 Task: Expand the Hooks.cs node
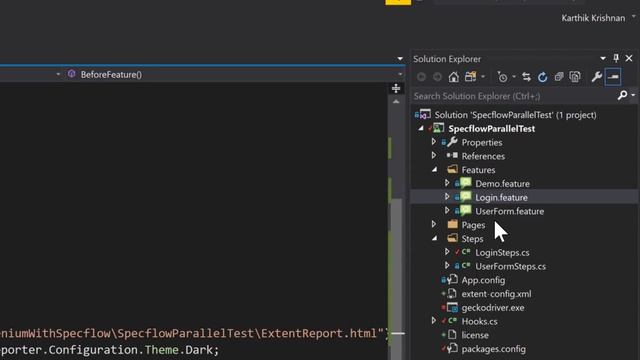point(434,321)
